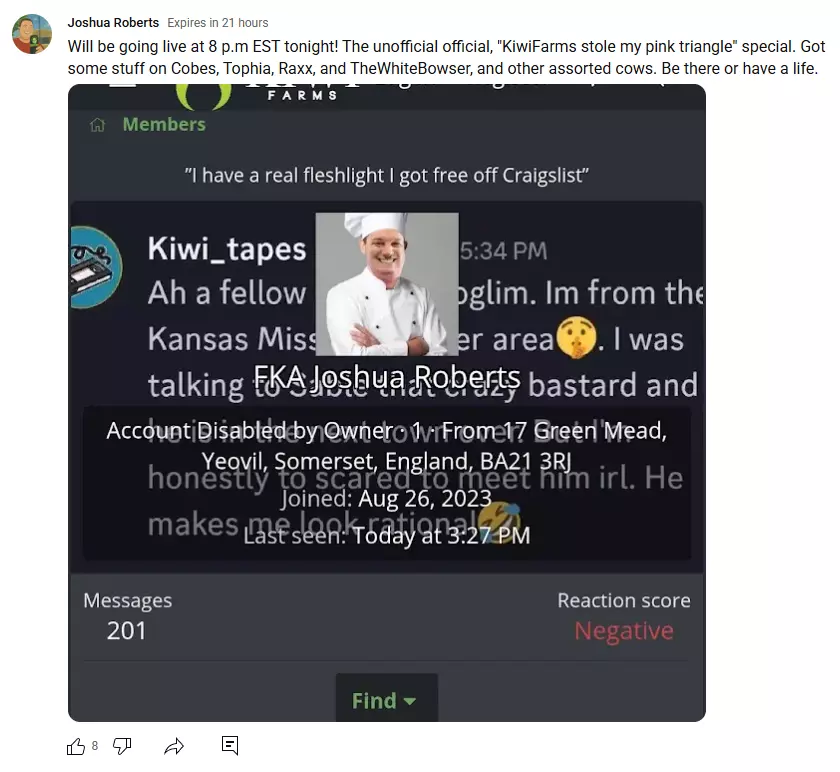Image resolution: width=840 pixels, height=772 pixels.
Task: Click the Negative reaction score
Action: [x=624, y=631]
